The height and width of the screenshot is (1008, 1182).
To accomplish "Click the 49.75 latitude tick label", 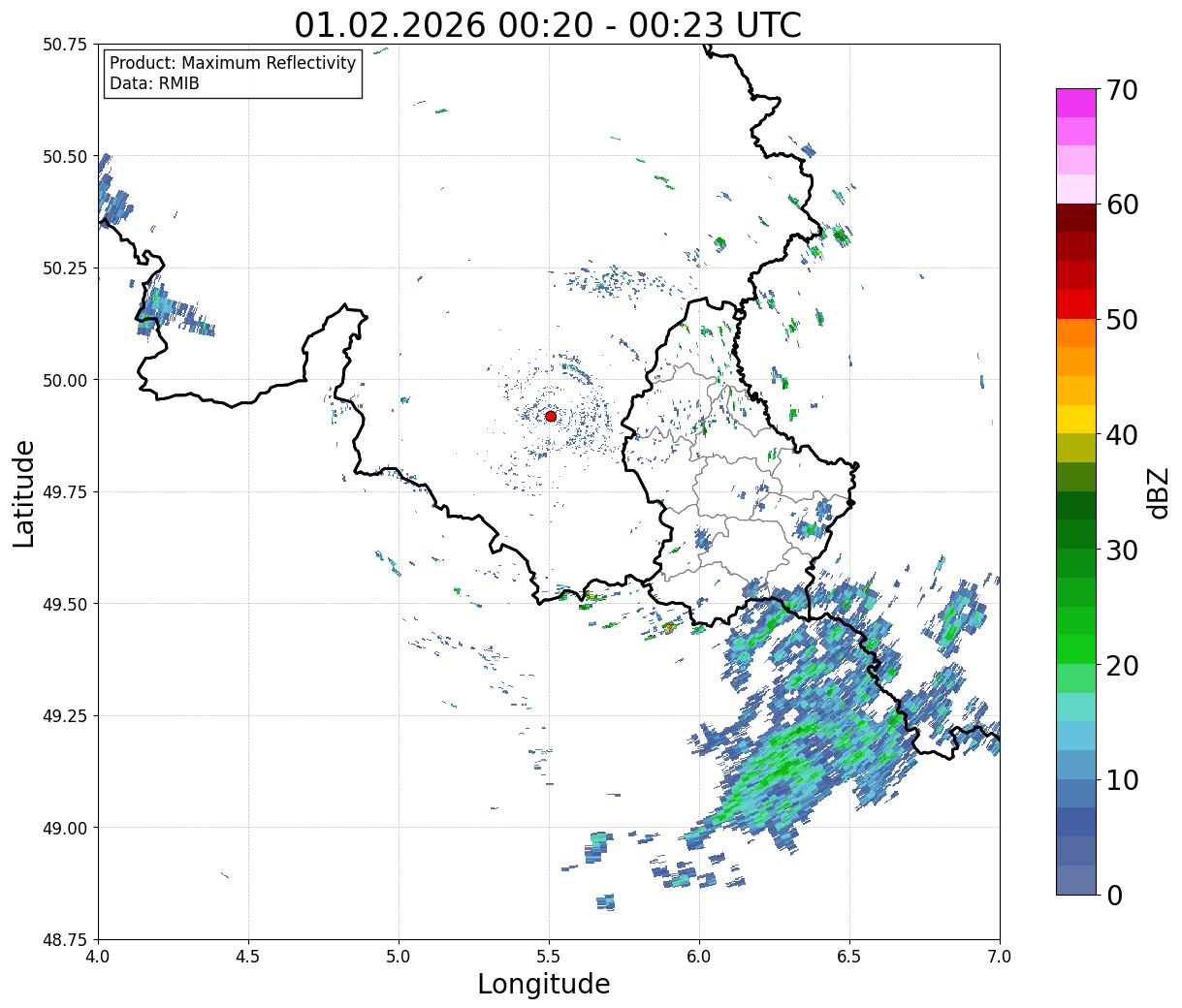I will [x=65, y=492].
